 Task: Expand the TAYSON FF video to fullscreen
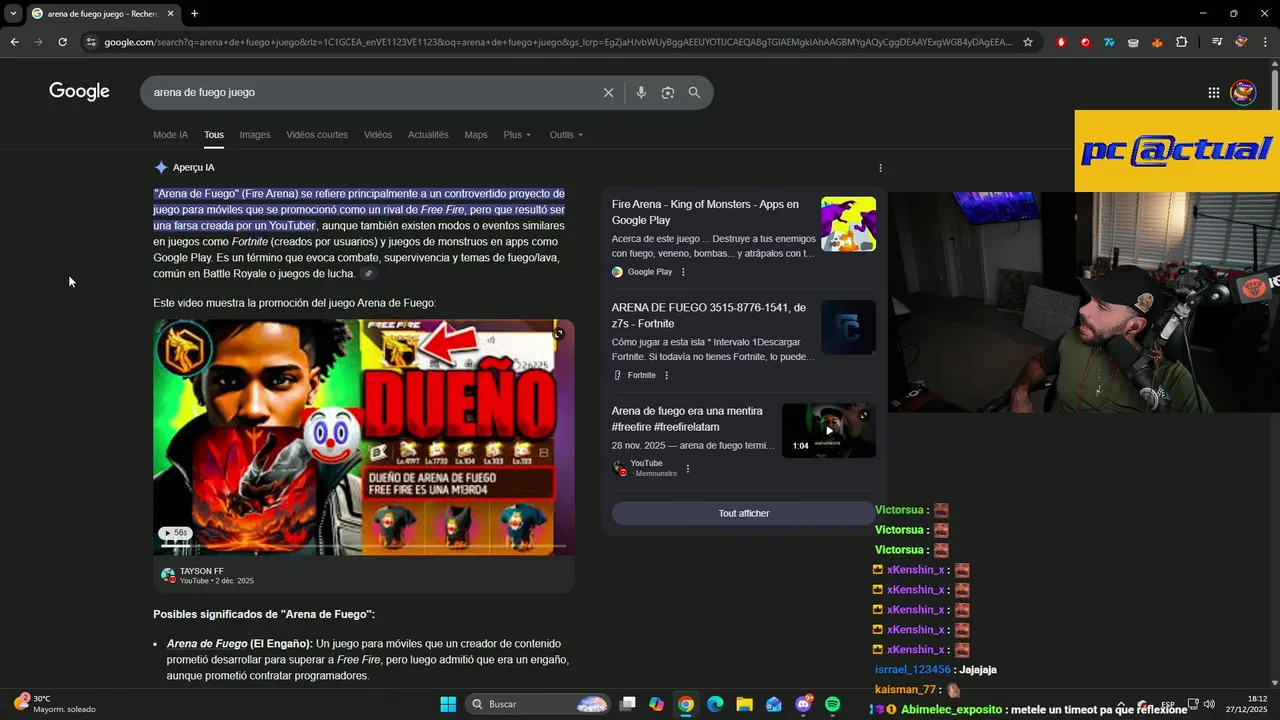(x=559, y=334)
